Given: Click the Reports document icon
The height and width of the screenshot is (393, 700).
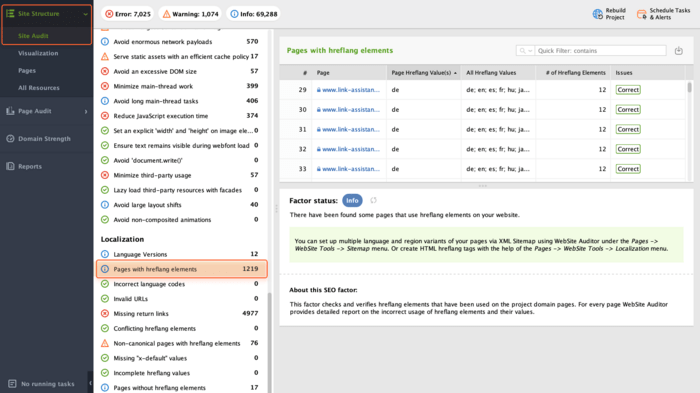Looking at the screenshot, I should pos(10,167).
